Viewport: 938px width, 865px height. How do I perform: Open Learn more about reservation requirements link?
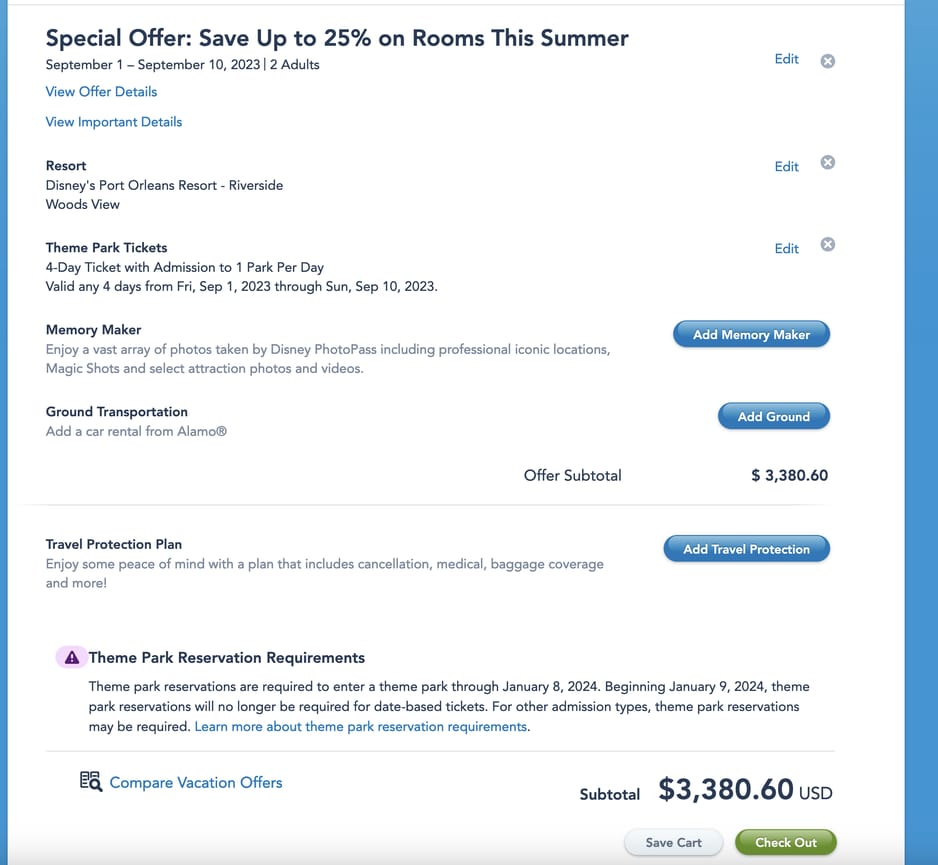[361, 727]
